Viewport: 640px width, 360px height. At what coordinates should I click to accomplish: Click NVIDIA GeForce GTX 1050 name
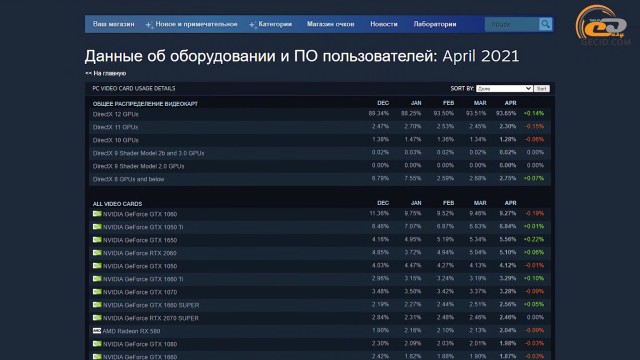tap(140, 266)
